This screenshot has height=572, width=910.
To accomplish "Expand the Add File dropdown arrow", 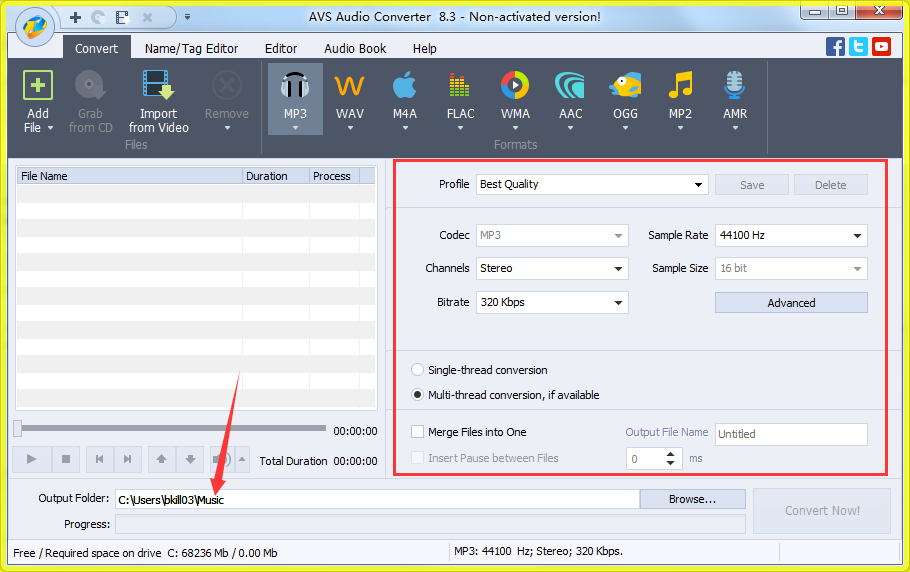I will 50,128.
